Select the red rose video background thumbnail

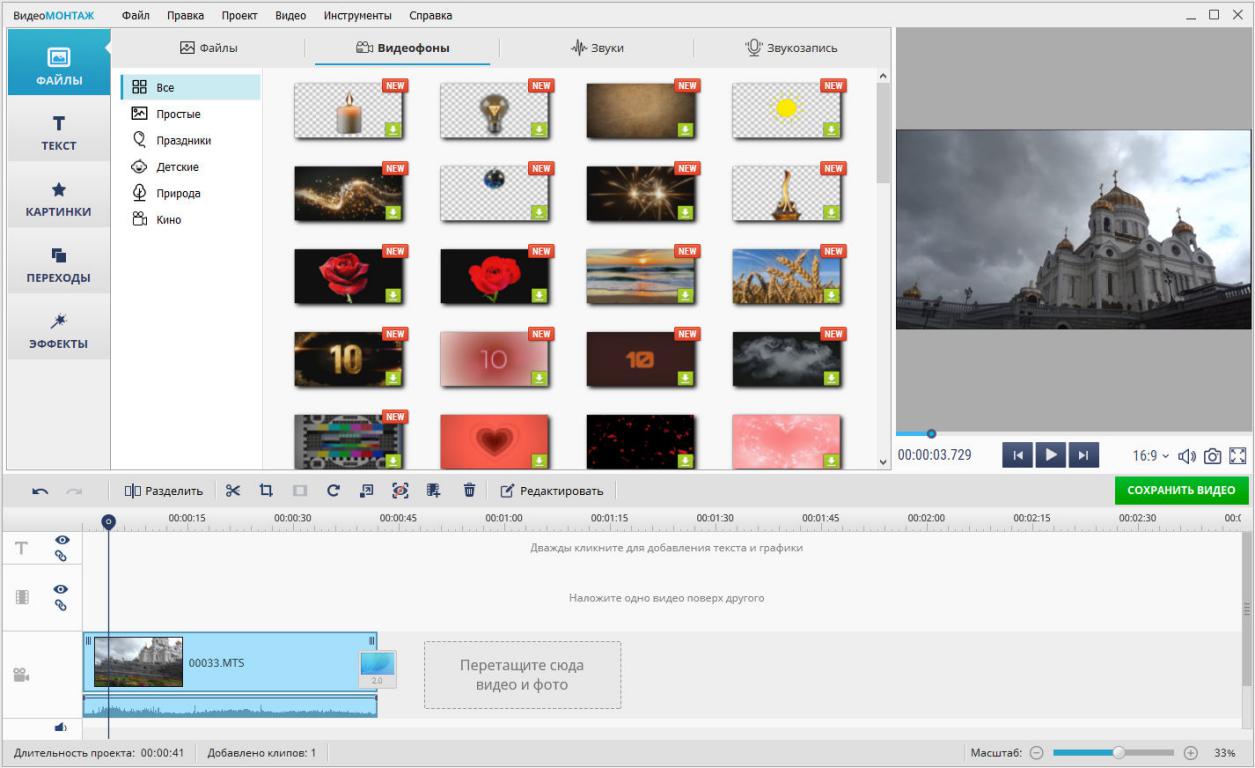349,275
